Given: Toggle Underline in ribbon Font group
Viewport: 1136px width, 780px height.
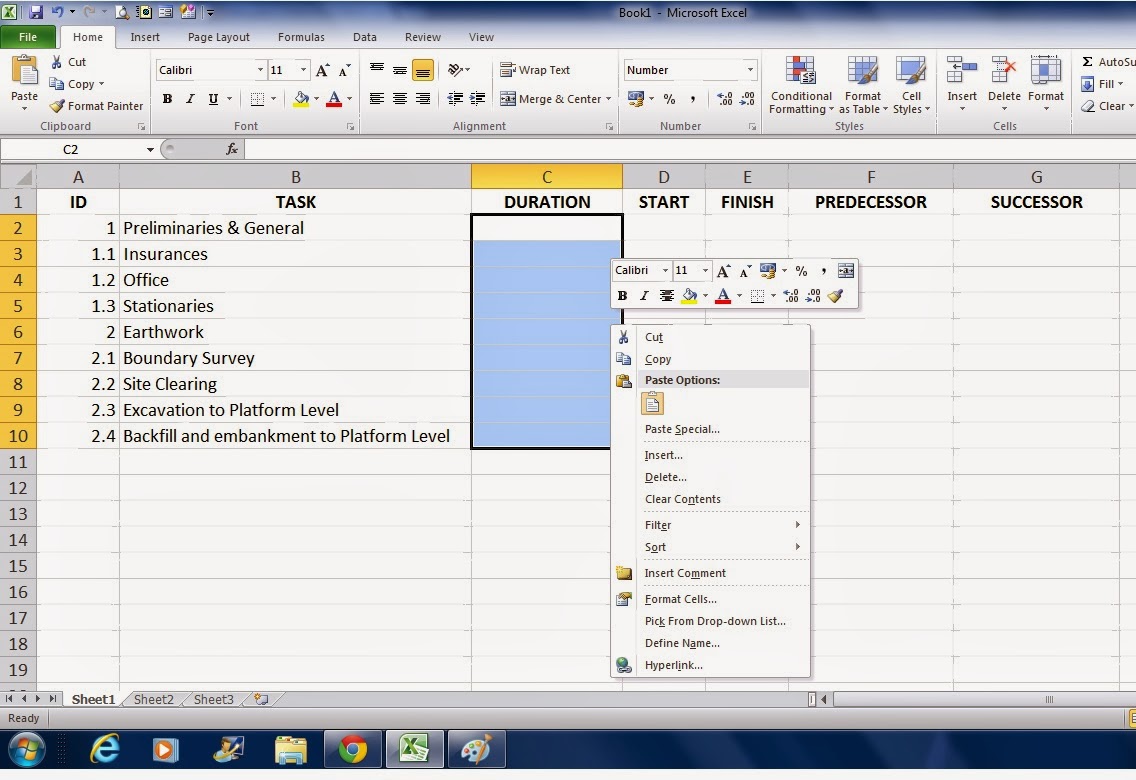Looking at the screenshot, I should pos(213,99).
